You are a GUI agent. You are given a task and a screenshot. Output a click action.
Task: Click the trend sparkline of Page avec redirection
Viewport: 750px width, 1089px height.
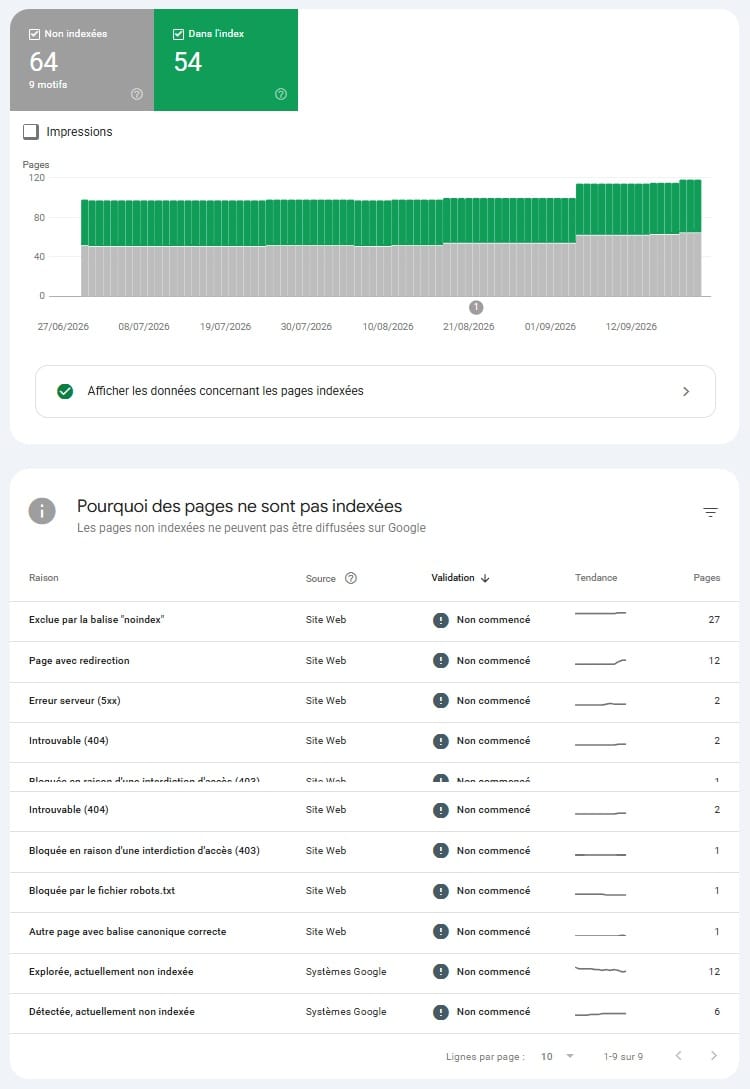point(600,662)
